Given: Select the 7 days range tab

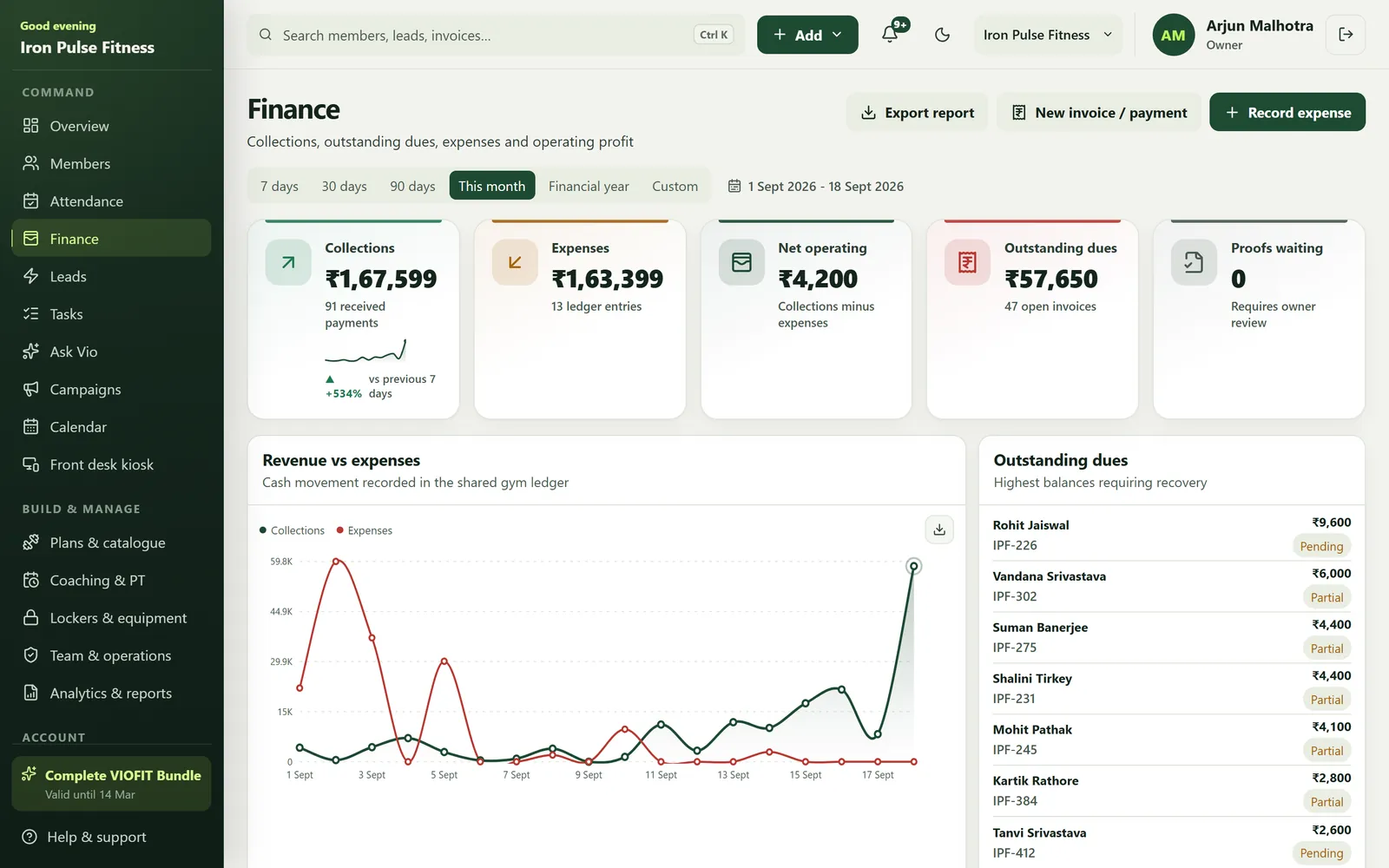Looking at the screenshot, I should 280,186.
